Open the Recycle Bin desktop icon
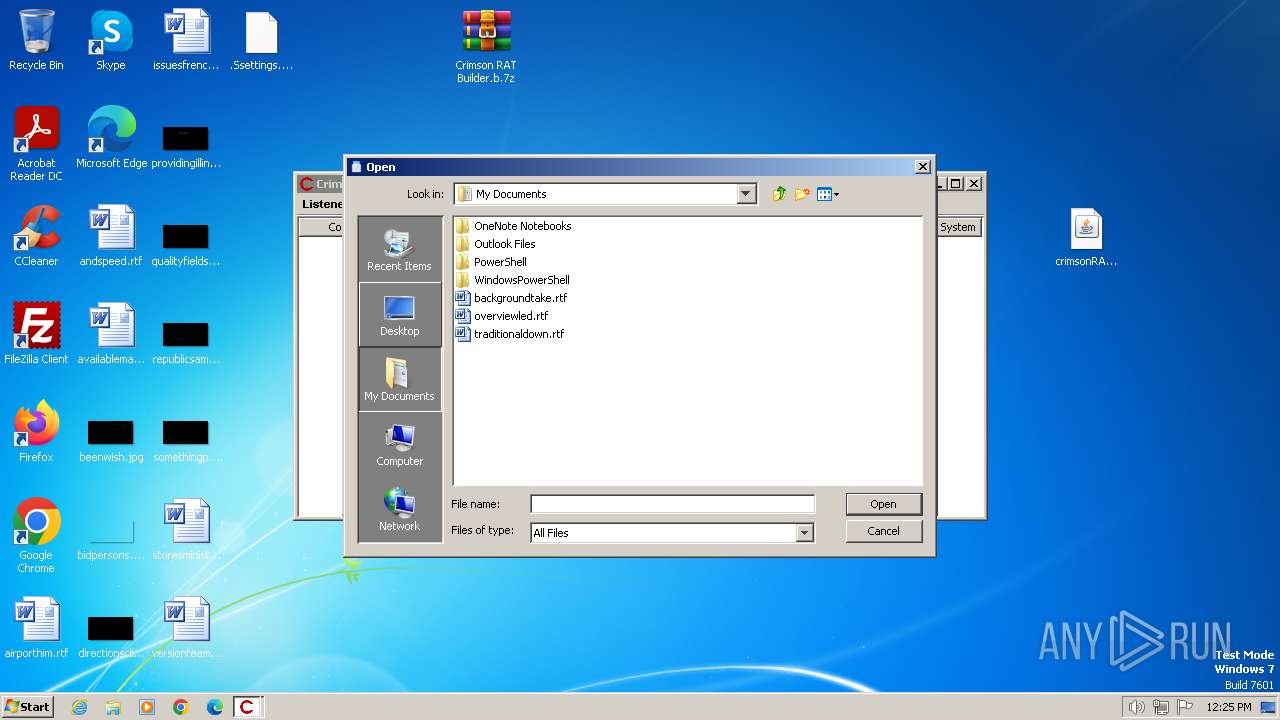This screenshot has height=720, width=1280. [x=36, y=40]
